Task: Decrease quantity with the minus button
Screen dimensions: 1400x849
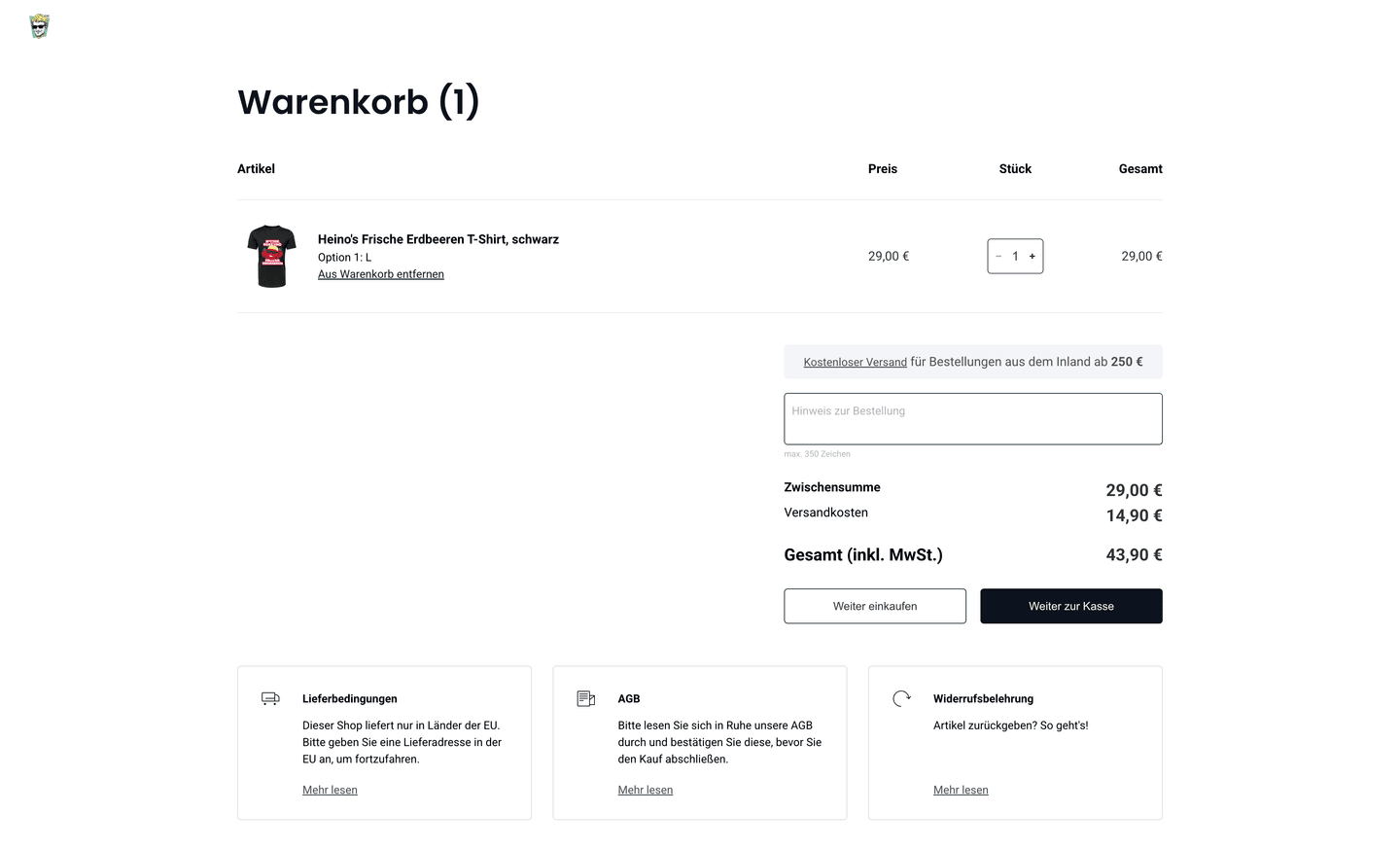Action: tap(998, 257)
